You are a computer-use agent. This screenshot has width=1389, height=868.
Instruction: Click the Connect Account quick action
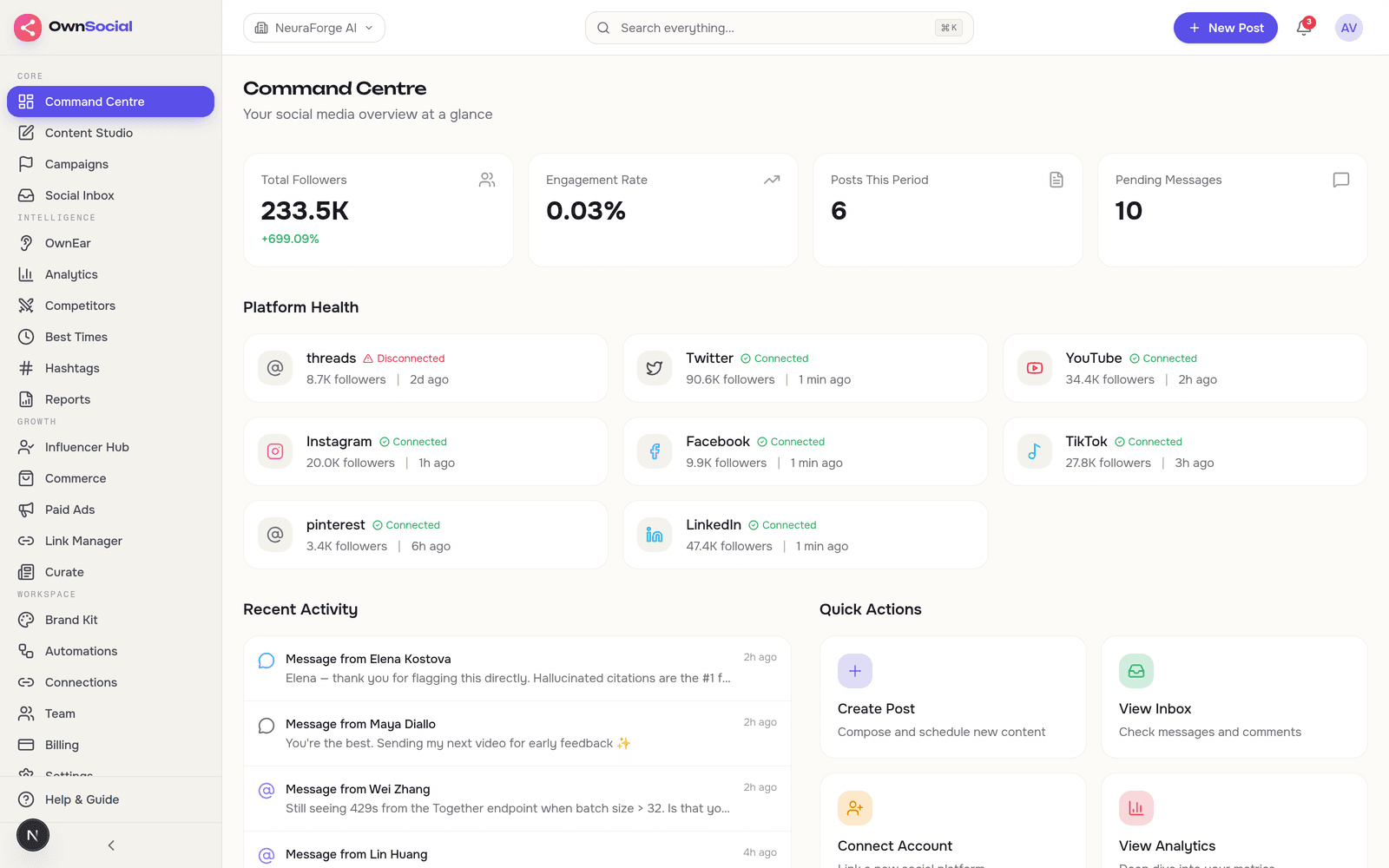click(953, 821)
